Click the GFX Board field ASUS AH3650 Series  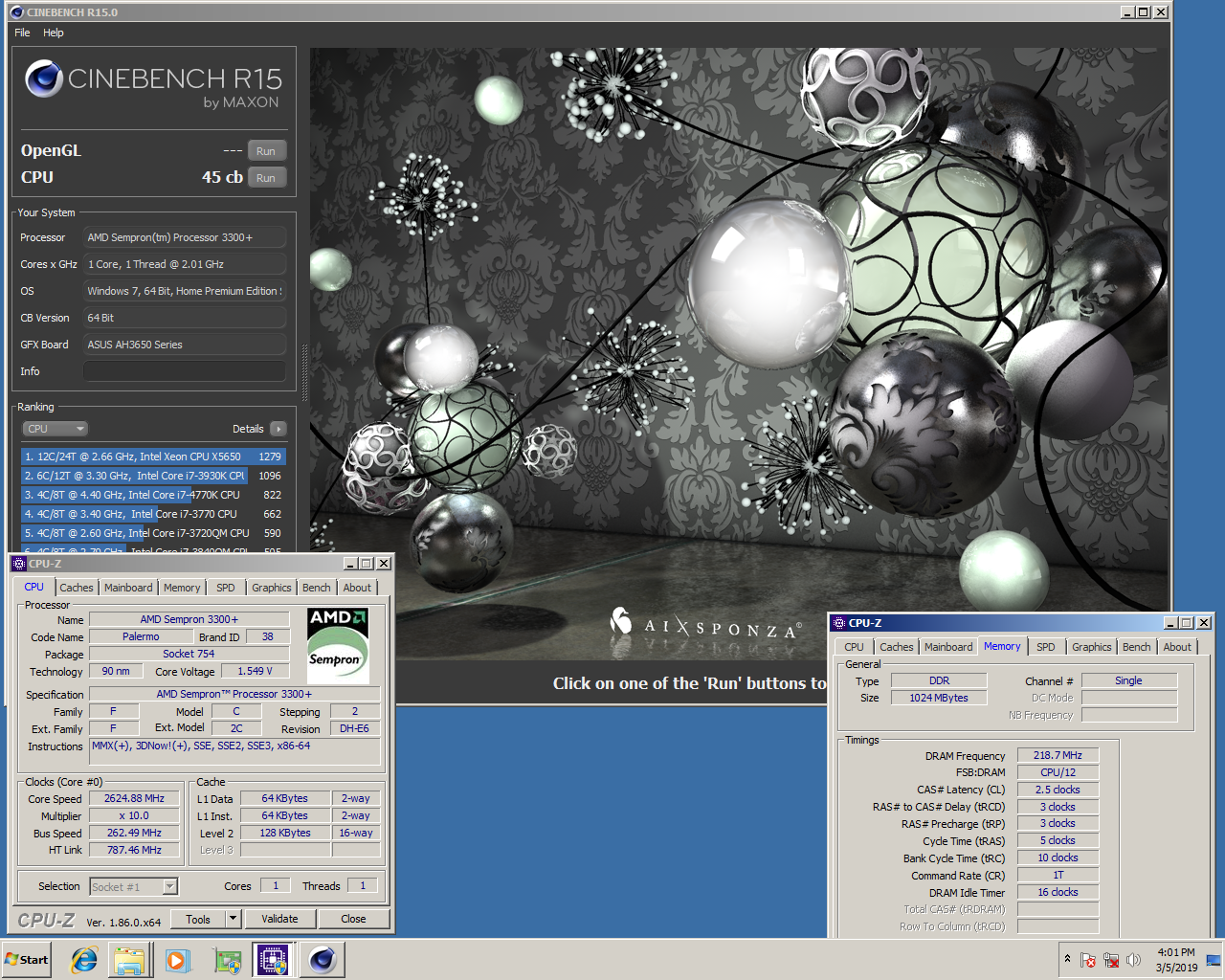coord(184,345)
